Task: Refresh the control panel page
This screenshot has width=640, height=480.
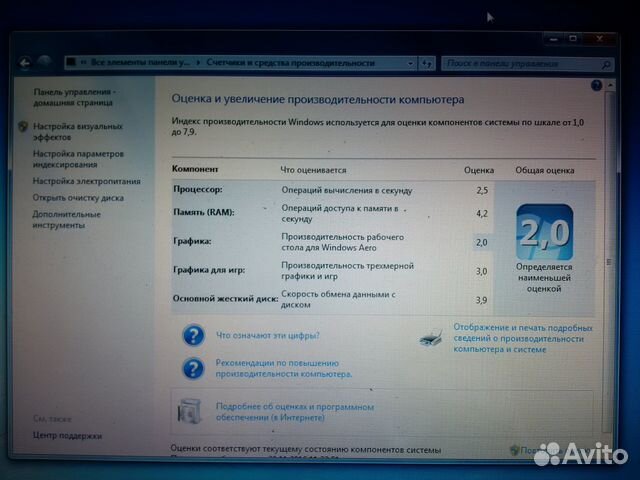Action: point(427,64)
